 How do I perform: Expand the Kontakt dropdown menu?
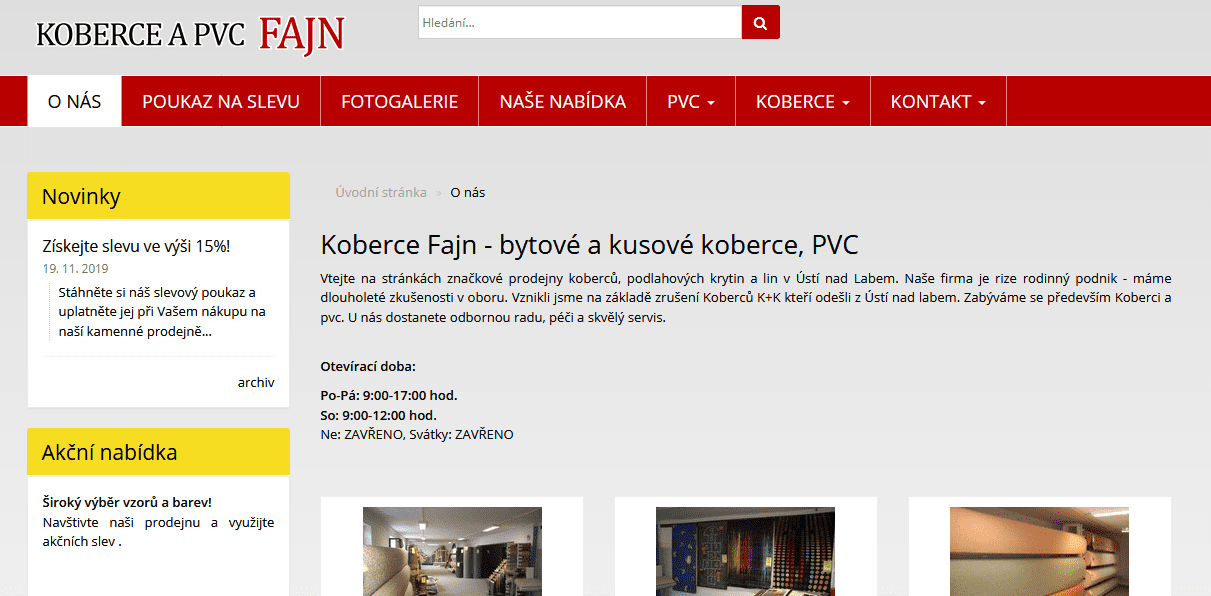point(938,101)
